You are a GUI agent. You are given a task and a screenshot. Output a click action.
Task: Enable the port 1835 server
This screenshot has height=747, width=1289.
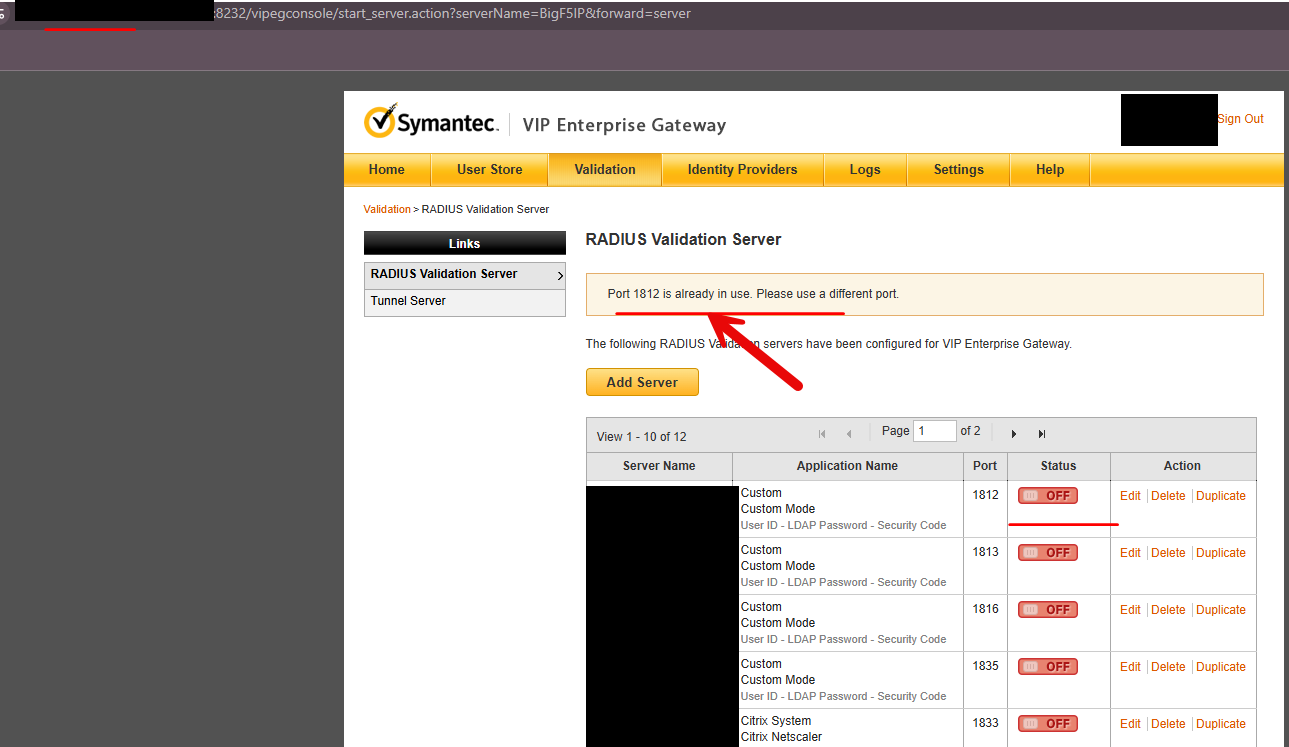tap(1048, 667)
